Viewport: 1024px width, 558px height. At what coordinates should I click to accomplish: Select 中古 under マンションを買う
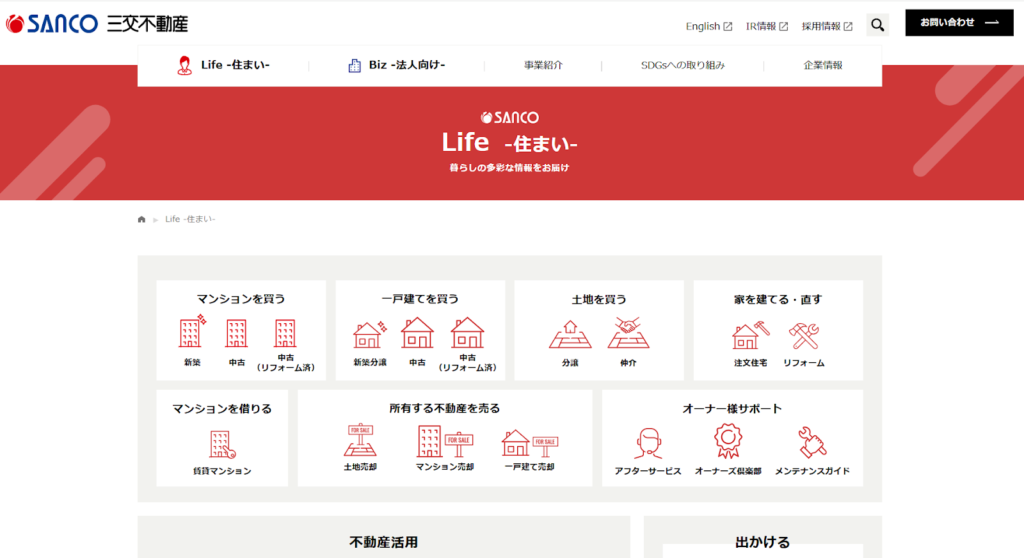point(236,342)
